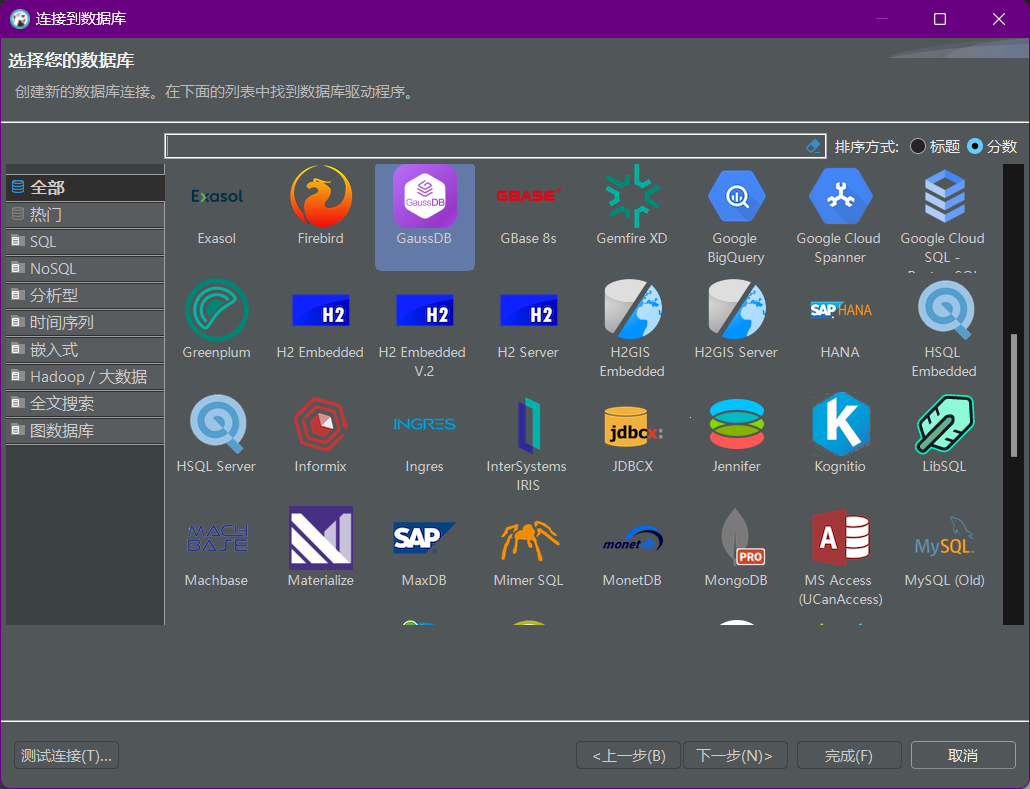The height and width of the screenshot is (789, 1030).
Task: Filter drivers by SQL category
Action: click(85, 241)
